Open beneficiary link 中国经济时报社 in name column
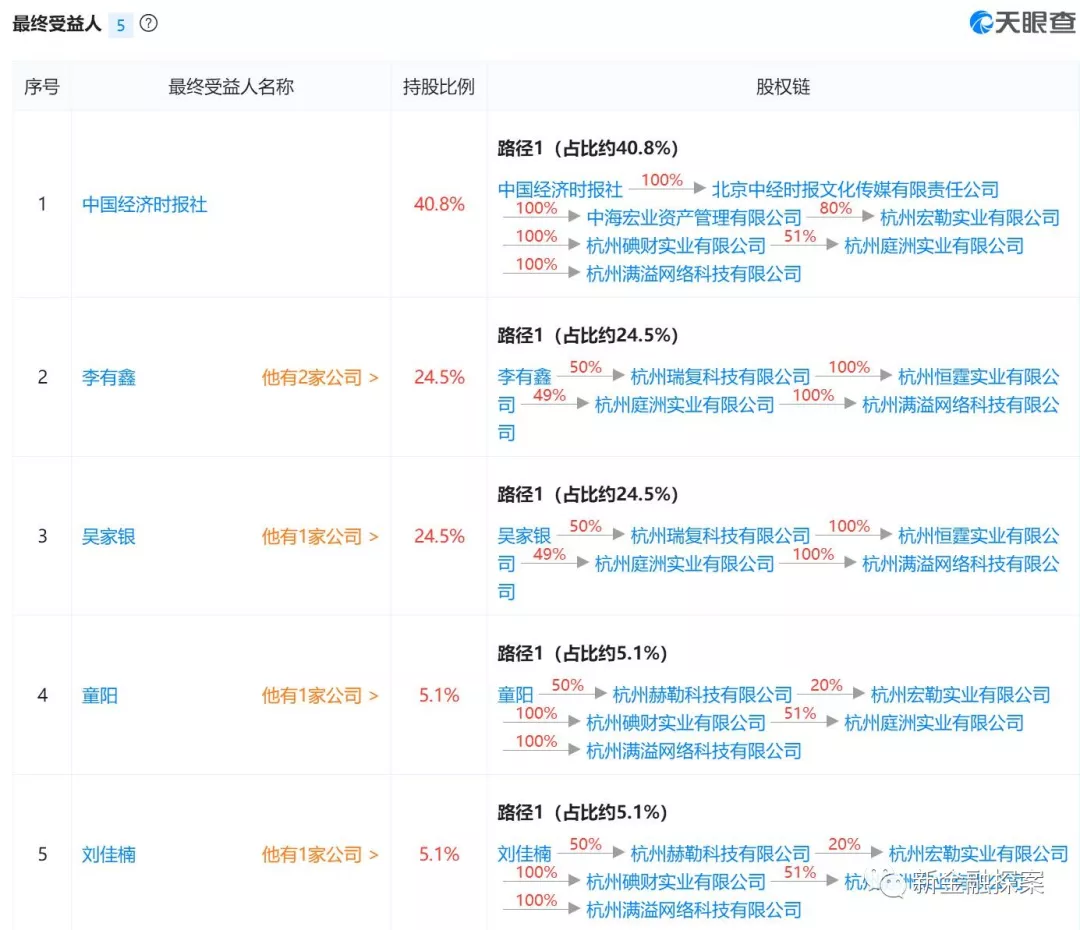 (x=144, y=205)
